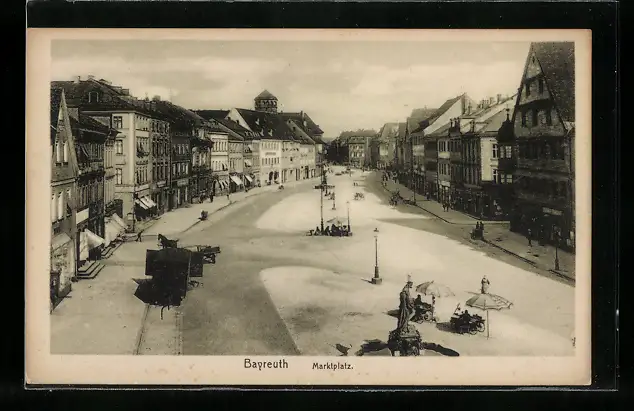The height and width of the screenshot is (411, 634).
Task: Select the large striped market umbrella
Action: 488,300
